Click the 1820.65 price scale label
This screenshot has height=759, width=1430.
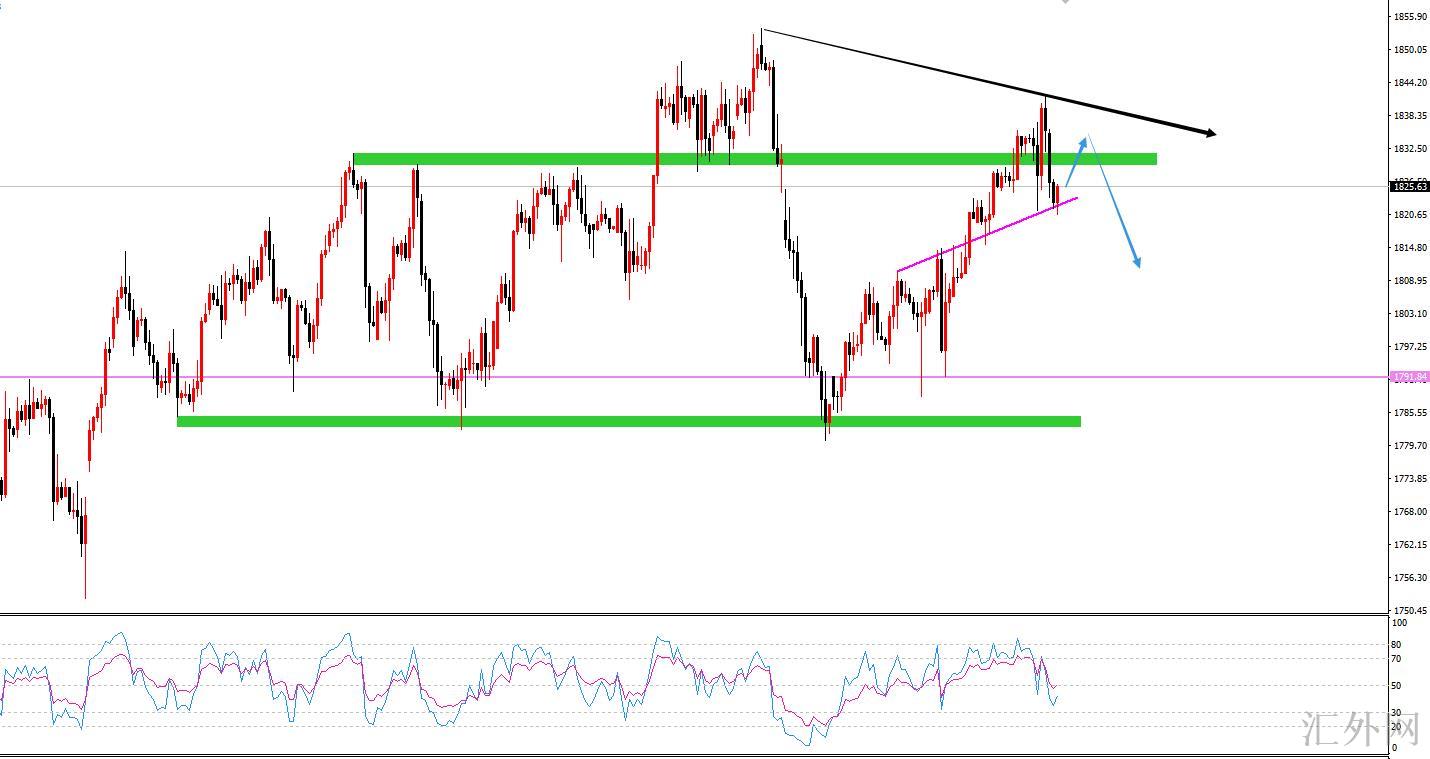click(1409, 215)
